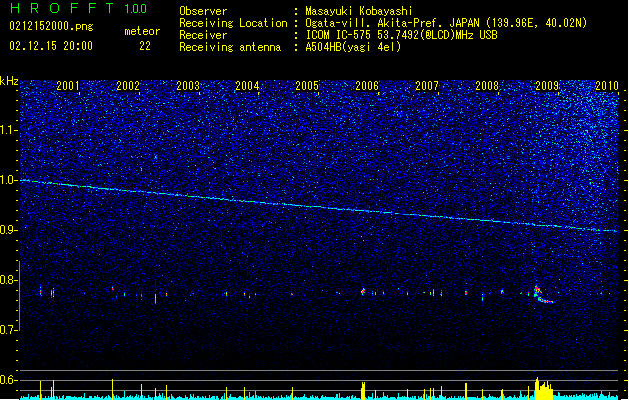Click the antenna value A504HB(yagi 4el)

[x=353, y=47]
